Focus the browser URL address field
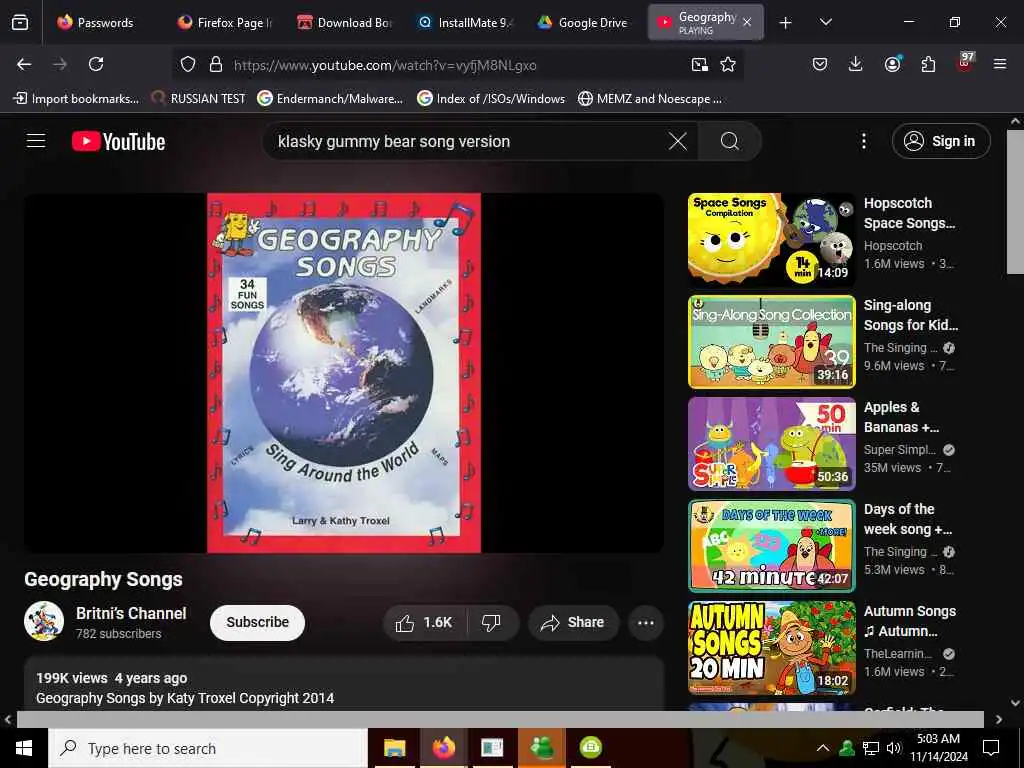The width and height of the screenshot is (1024, 768). [457, 65]
